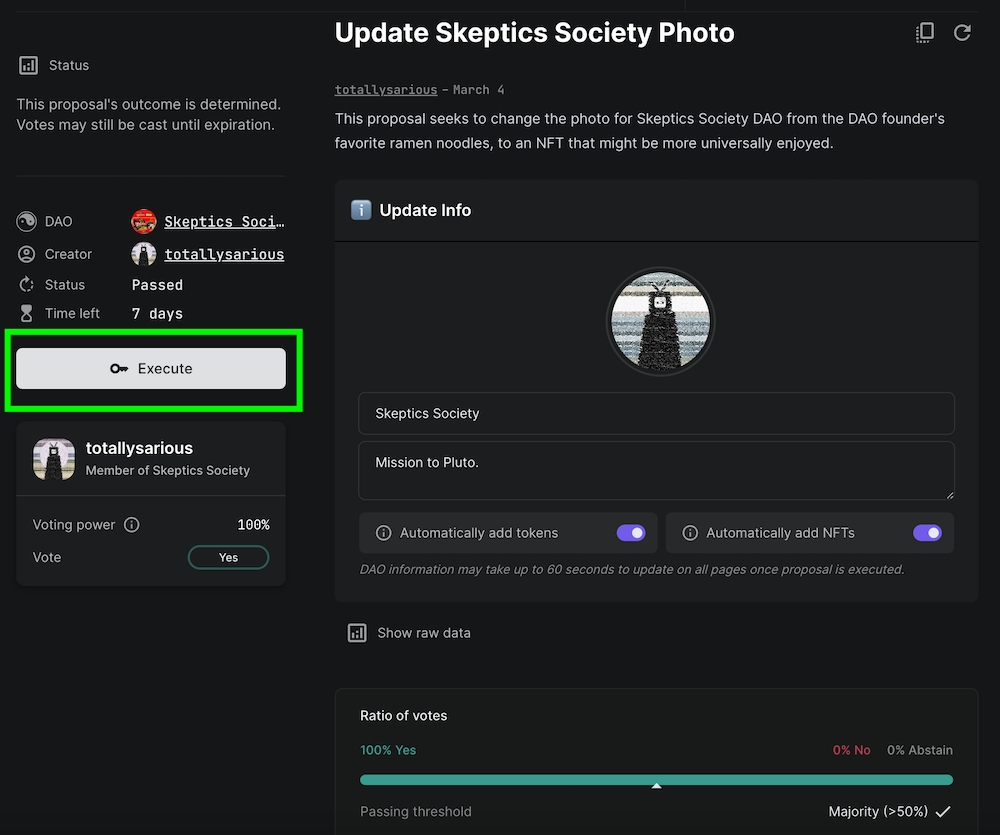This screenshot has height=835, width=1000.
Task: Click the circular DAO photo preview
Action: pos(660,321)
